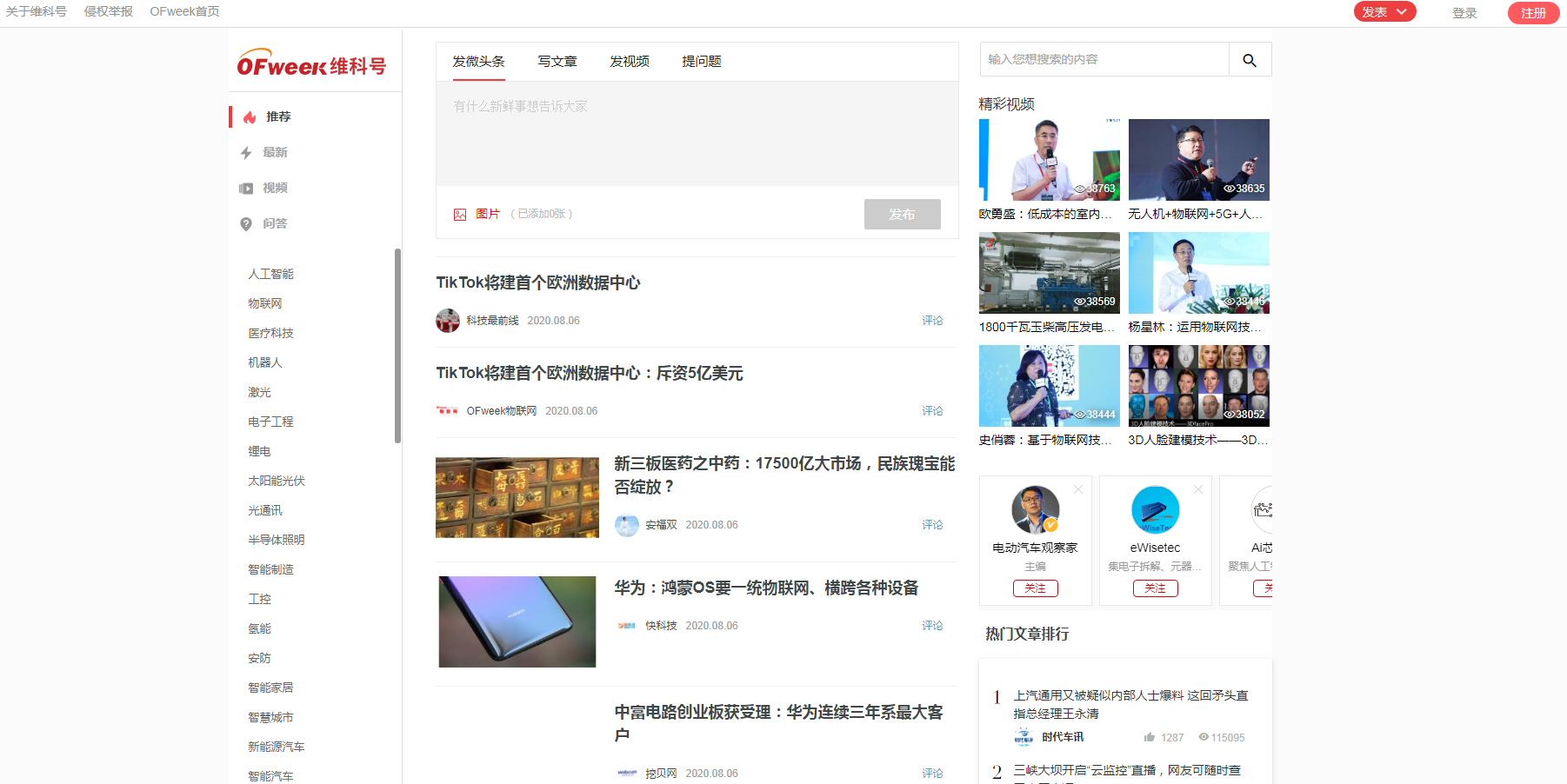Select the 最新 lightning icon in sidebar
The height and width of the screenshot is (784, 1567).
pyautogui.click(x=246, y=152)
